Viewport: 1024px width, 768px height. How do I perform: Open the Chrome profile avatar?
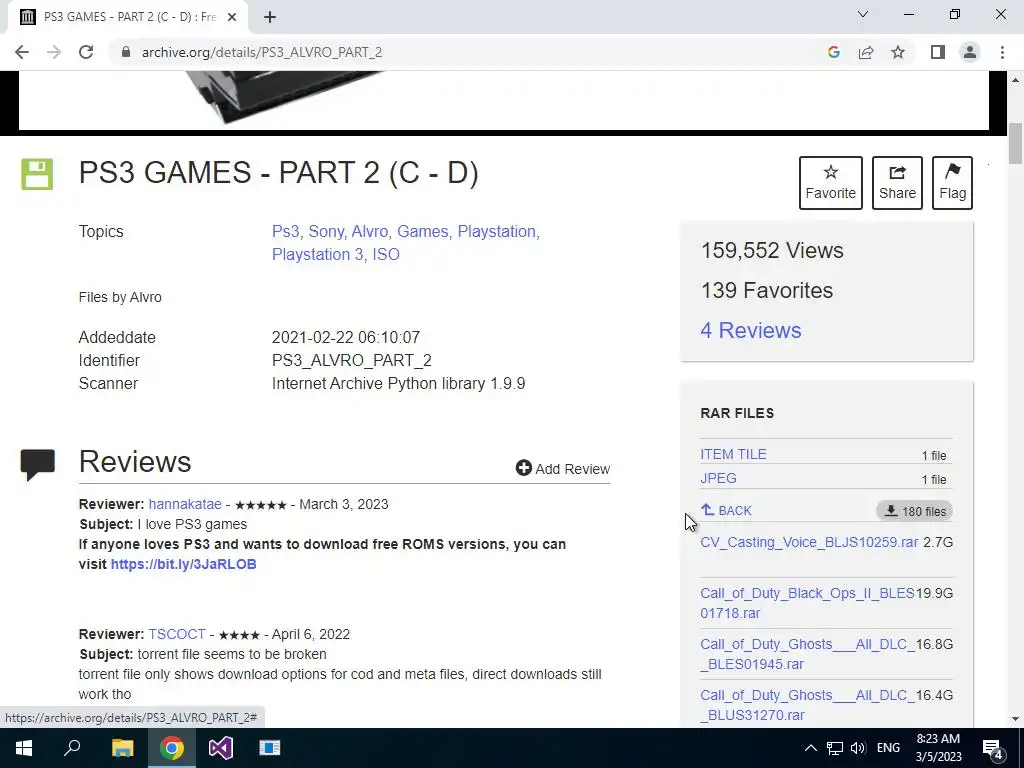970,52
